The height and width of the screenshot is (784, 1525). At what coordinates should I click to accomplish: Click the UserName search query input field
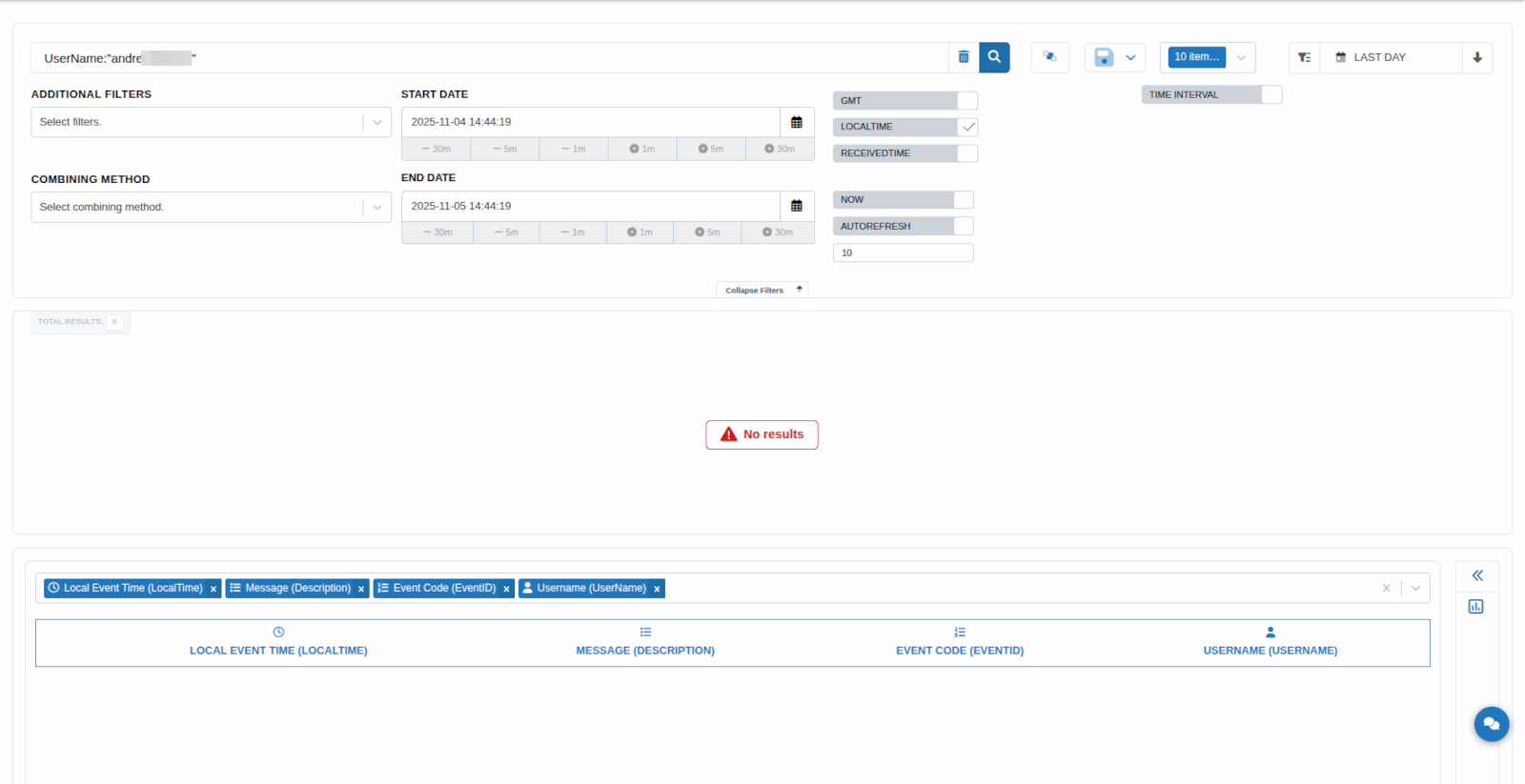pyautogui.click(x=477, y=58)
